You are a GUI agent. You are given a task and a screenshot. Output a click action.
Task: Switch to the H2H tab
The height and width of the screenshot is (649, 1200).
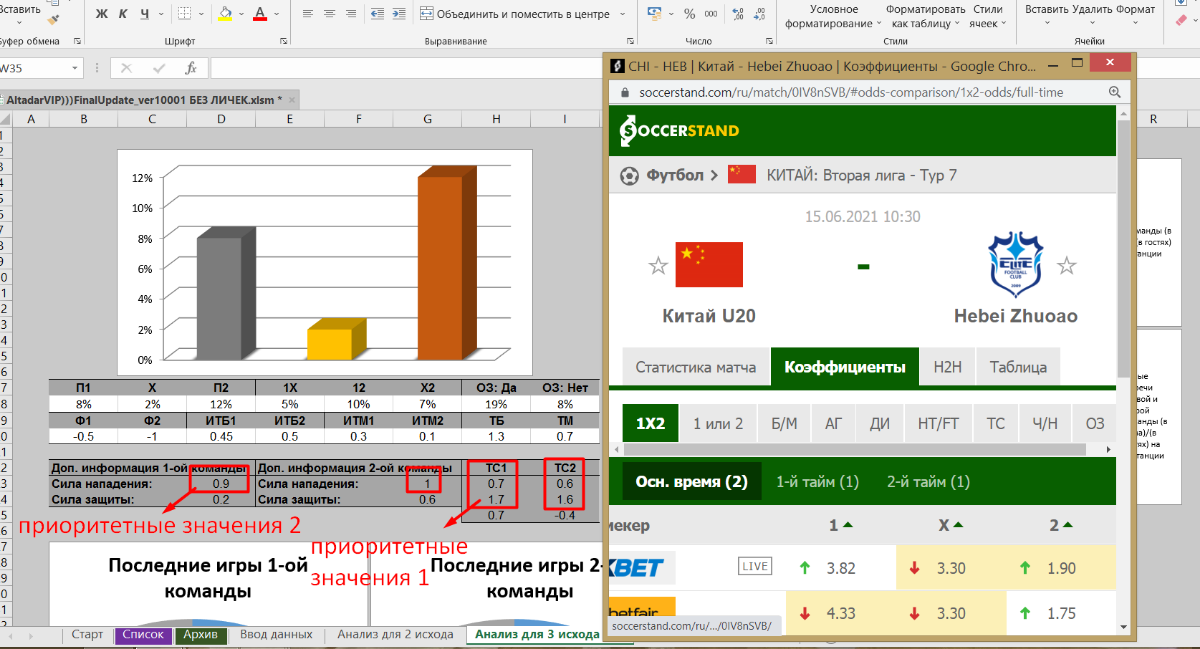(947, 367)
